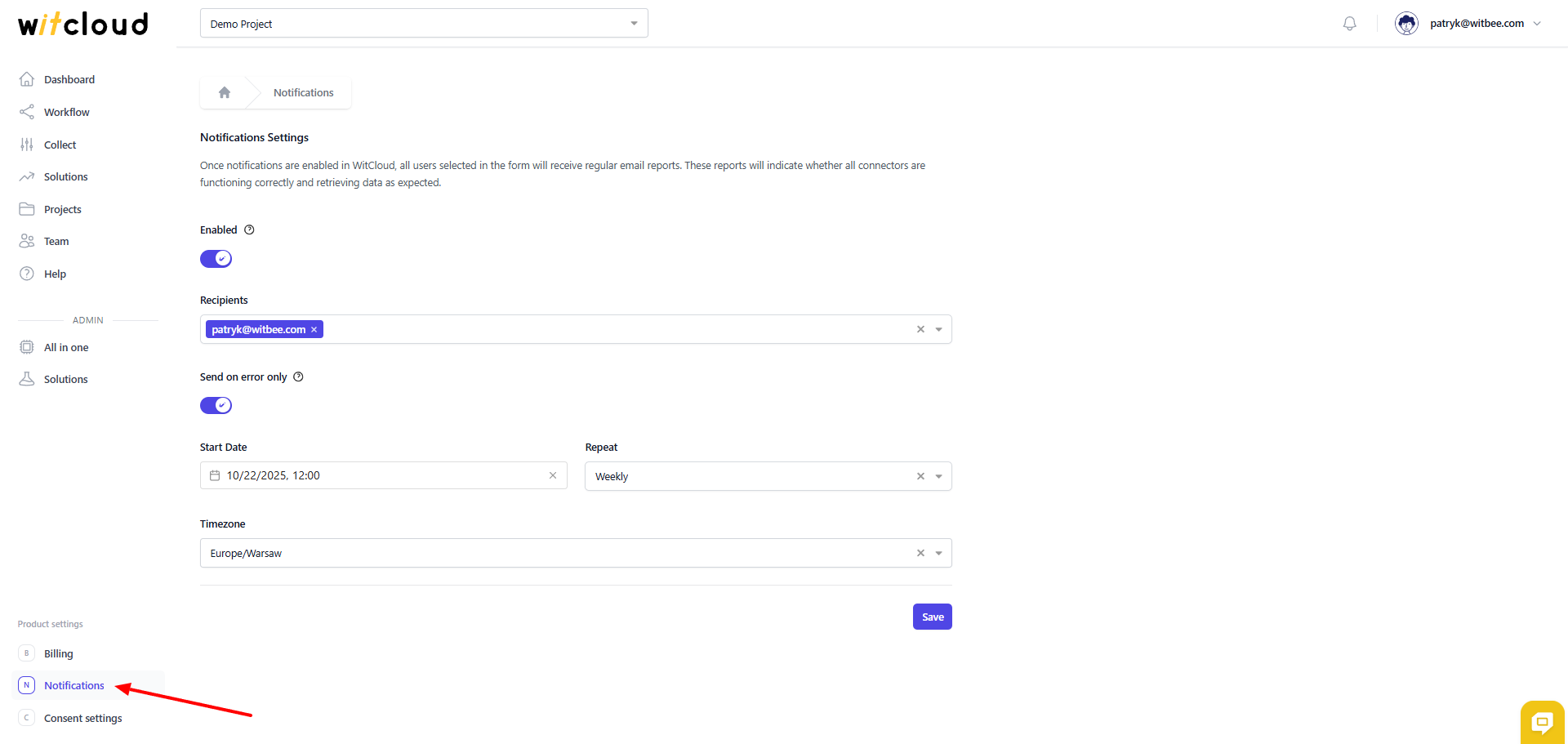
Task: Expand the Europe/Warsaw timezone dropdown
Action: pyautogui.click(x=939, y=553)
